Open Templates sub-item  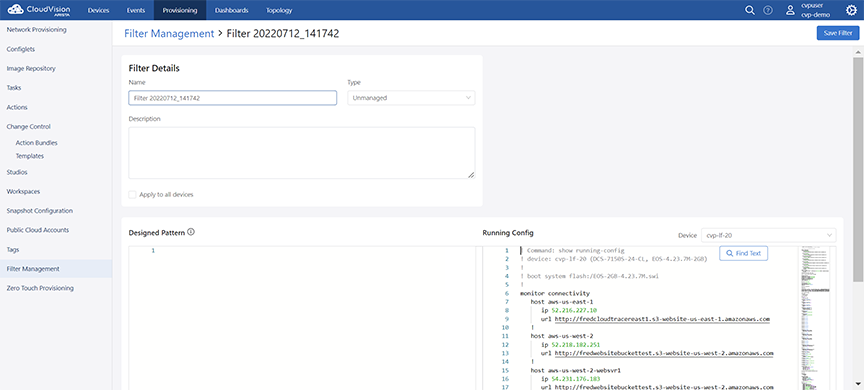(30, 156)
